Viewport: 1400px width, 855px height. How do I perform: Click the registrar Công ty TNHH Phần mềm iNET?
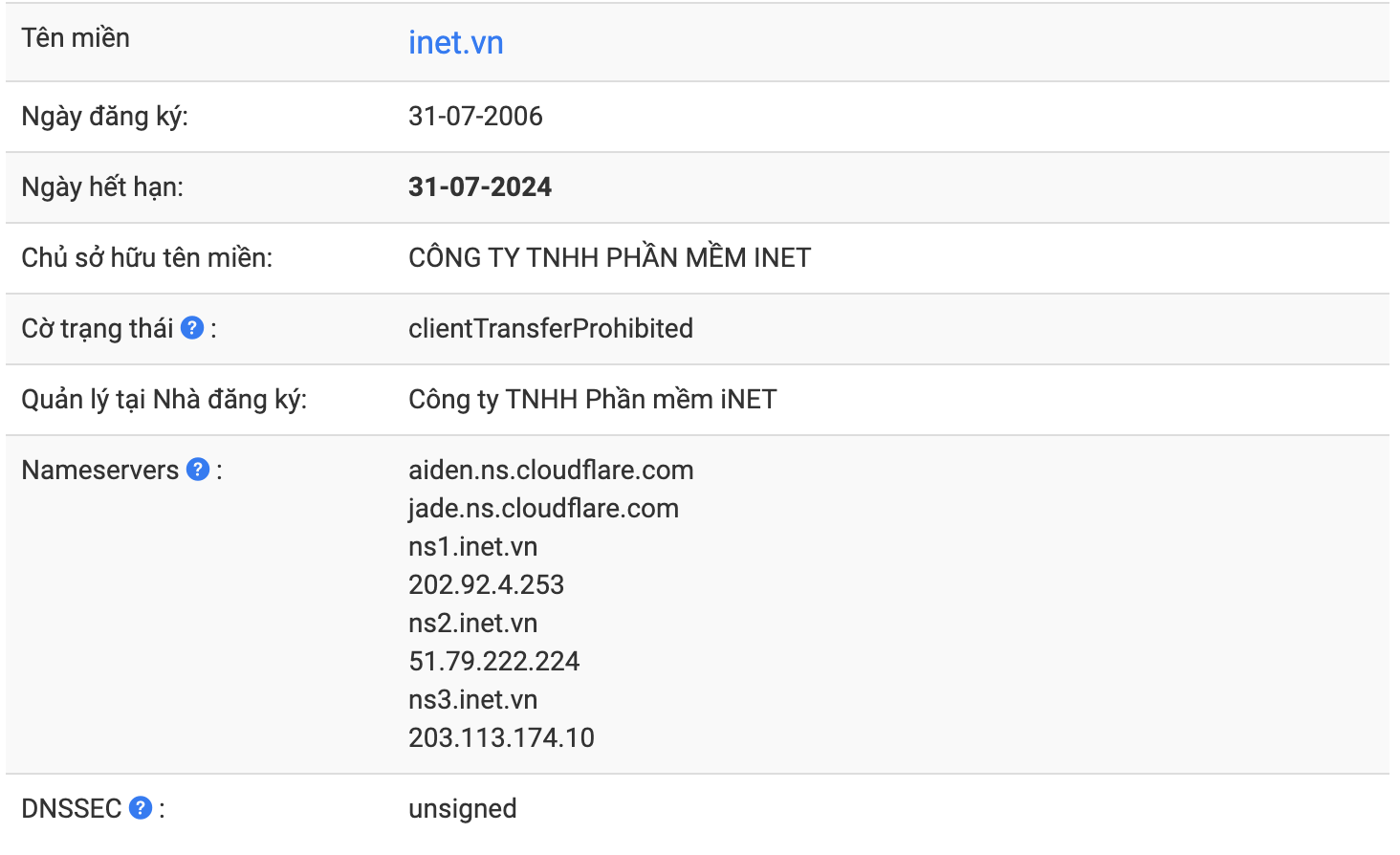(x=592, y=399)
